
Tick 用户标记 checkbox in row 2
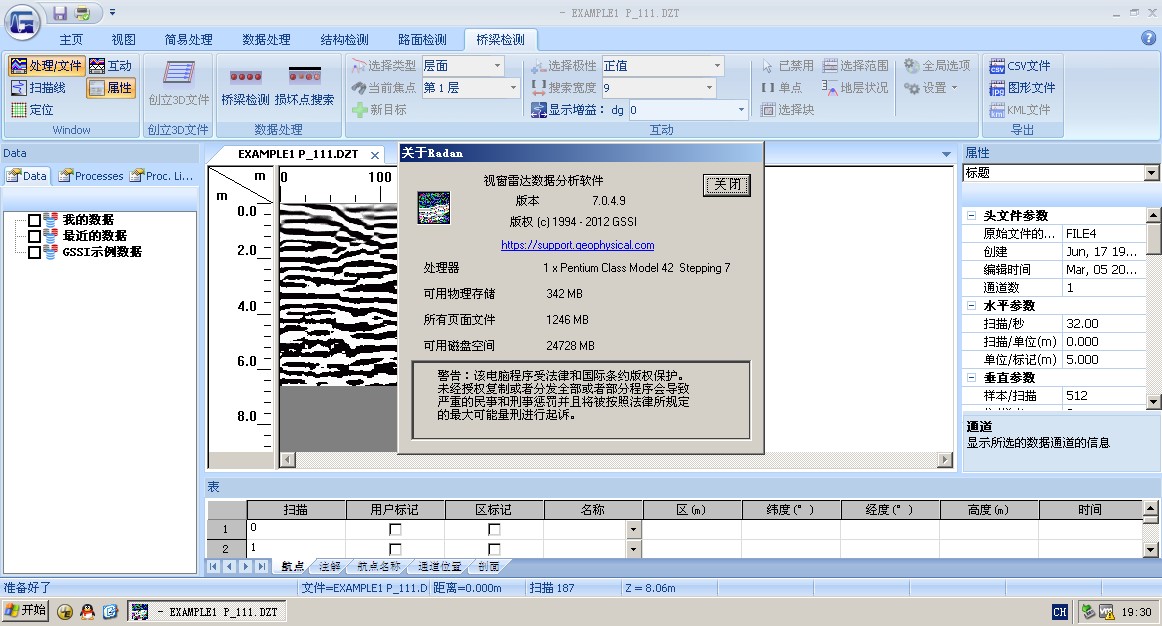pyautogui.click(x=395, y=549)
